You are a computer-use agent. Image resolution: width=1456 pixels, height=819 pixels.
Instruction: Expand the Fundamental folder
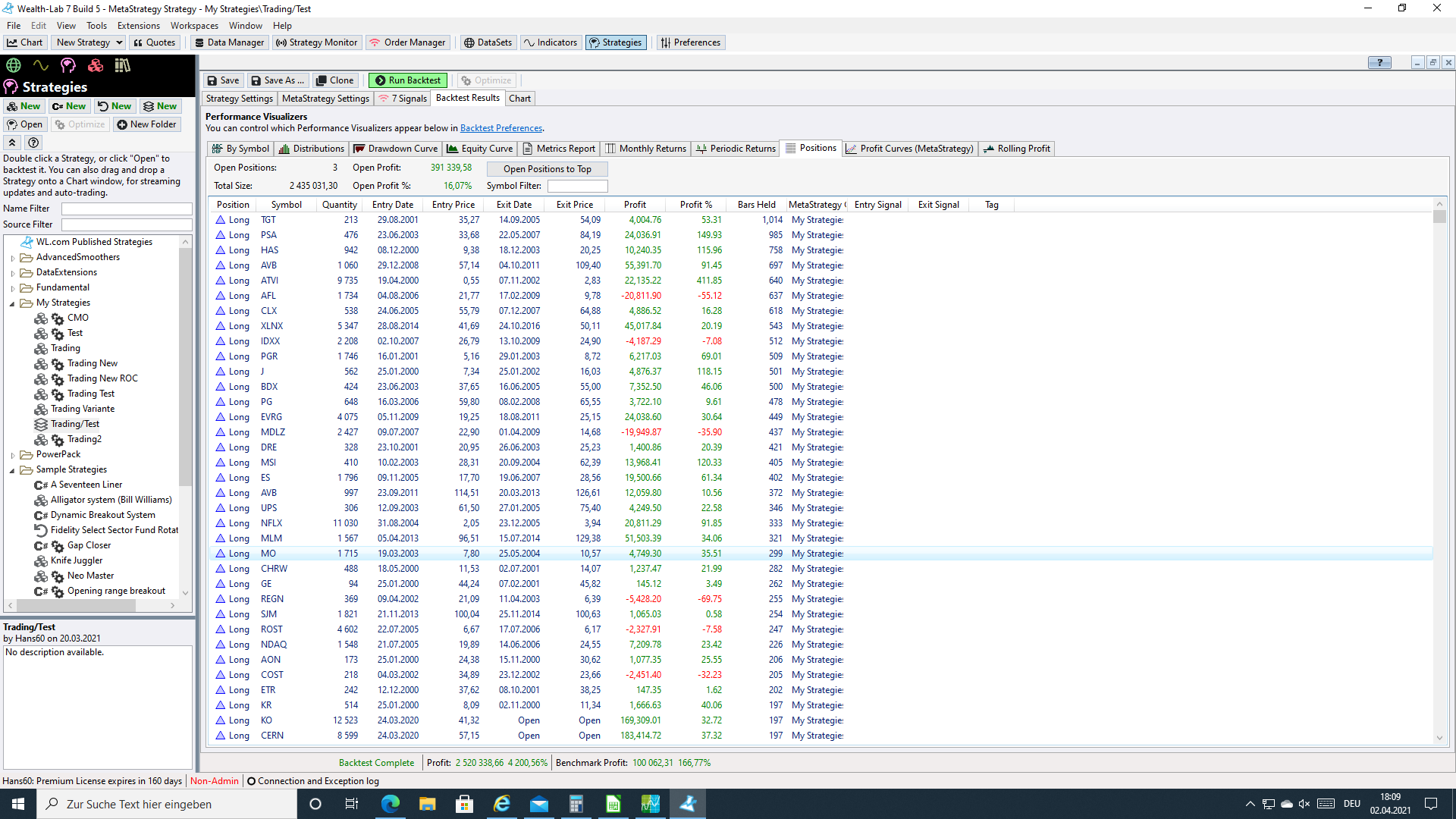tap(13, 288)
